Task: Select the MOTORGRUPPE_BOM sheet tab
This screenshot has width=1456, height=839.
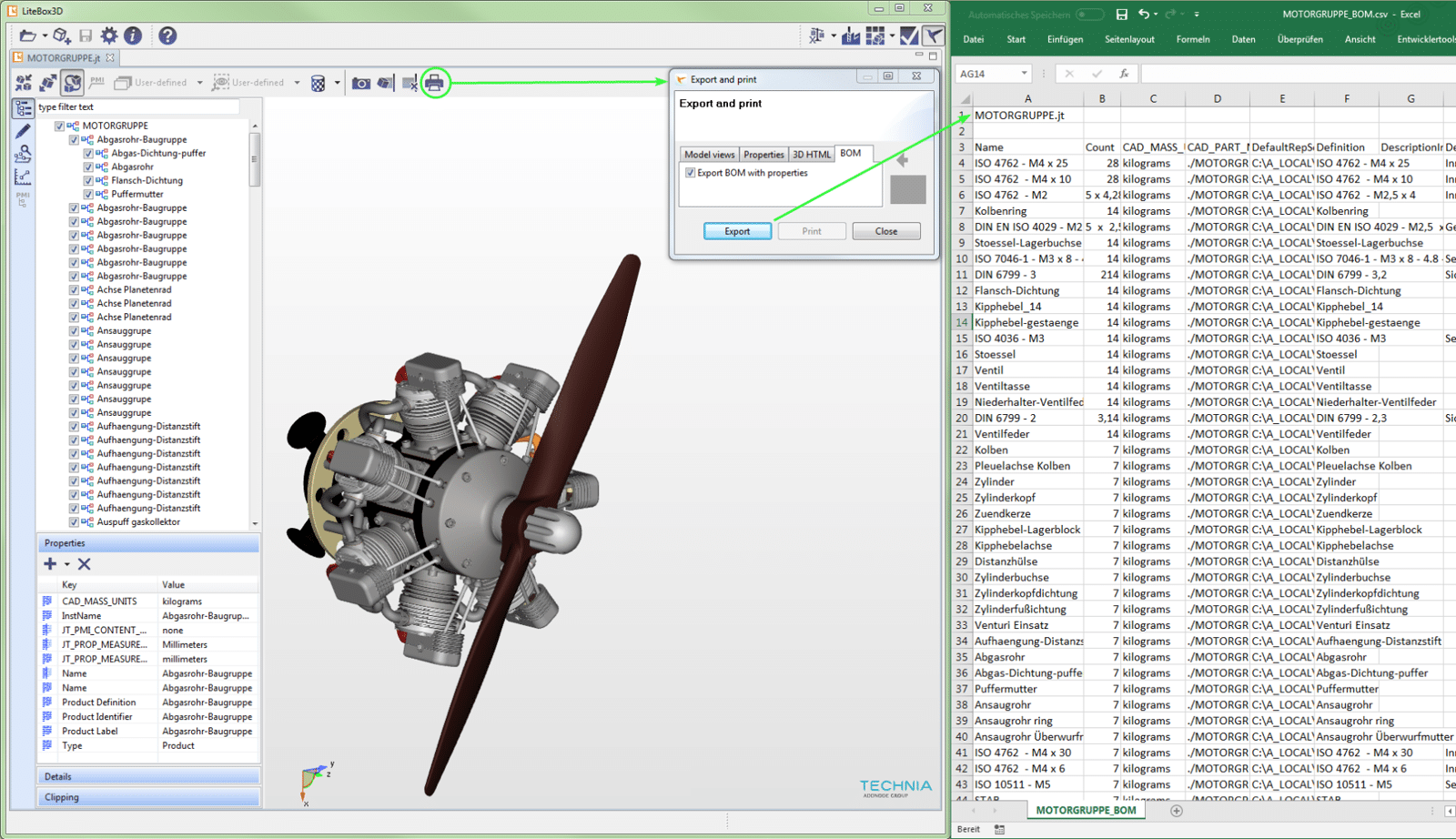Action: 1086,810
